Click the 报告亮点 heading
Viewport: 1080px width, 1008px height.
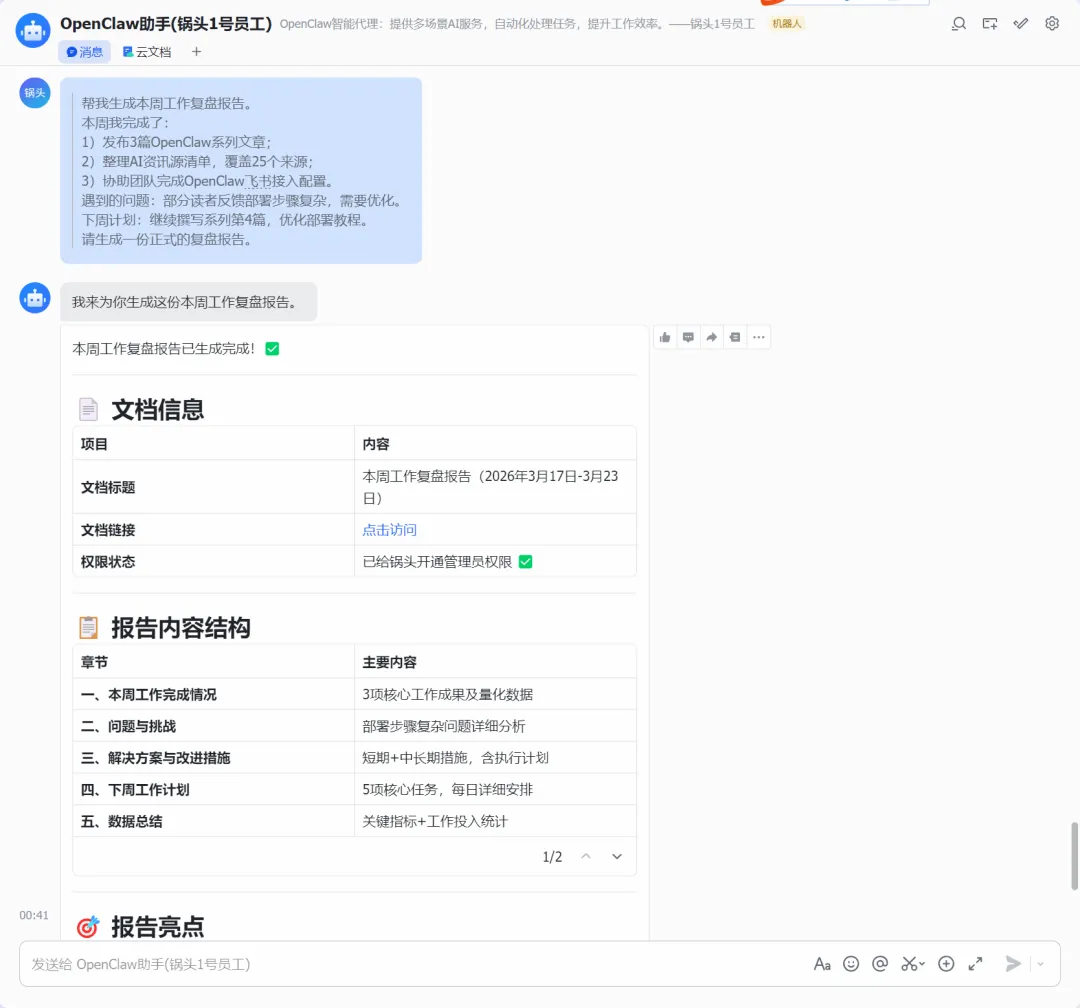coord(158,927)
